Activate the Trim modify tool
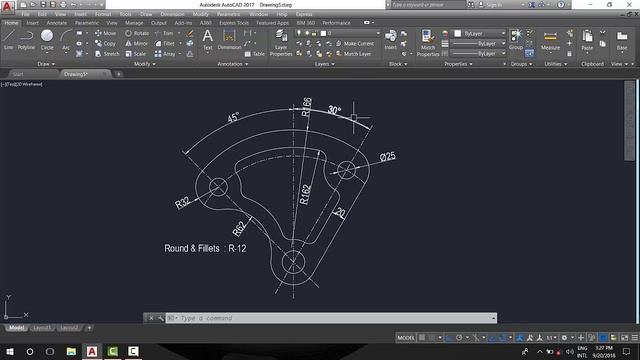Viewport: 640px width, 360px height. point(164,33)
